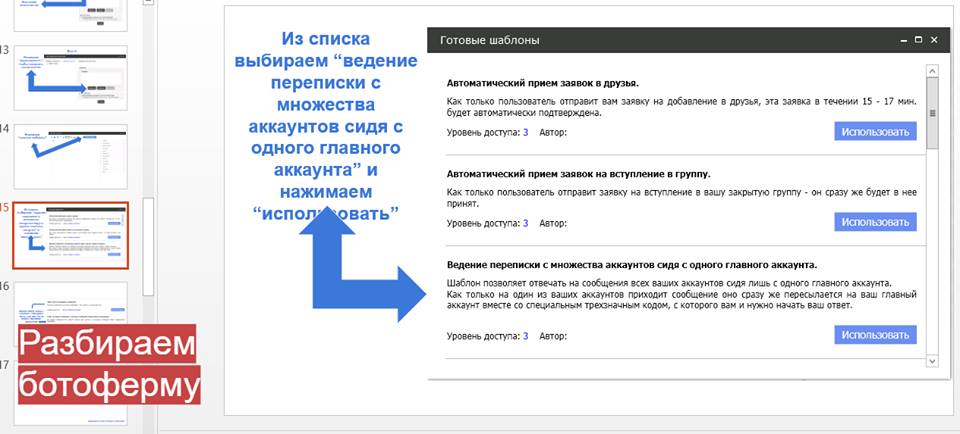Click the template list scrollbar thumb

tap(932, 112)
